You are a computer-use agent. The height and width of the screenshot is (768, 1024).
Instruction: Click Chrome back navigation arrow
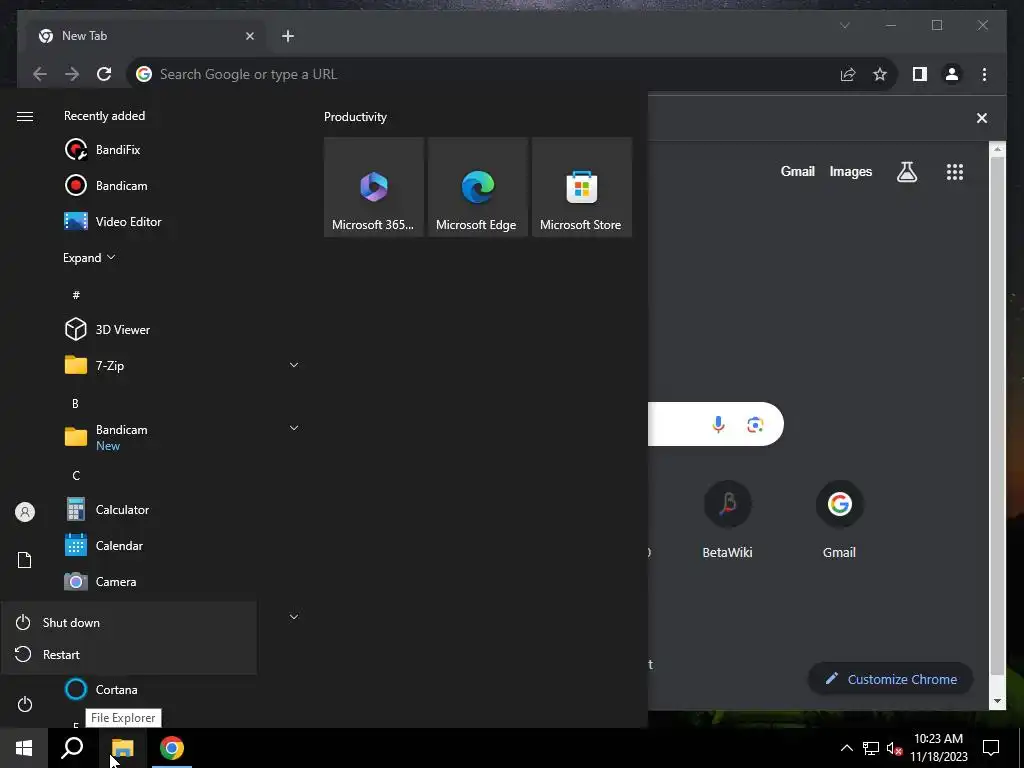coord(40,74)
